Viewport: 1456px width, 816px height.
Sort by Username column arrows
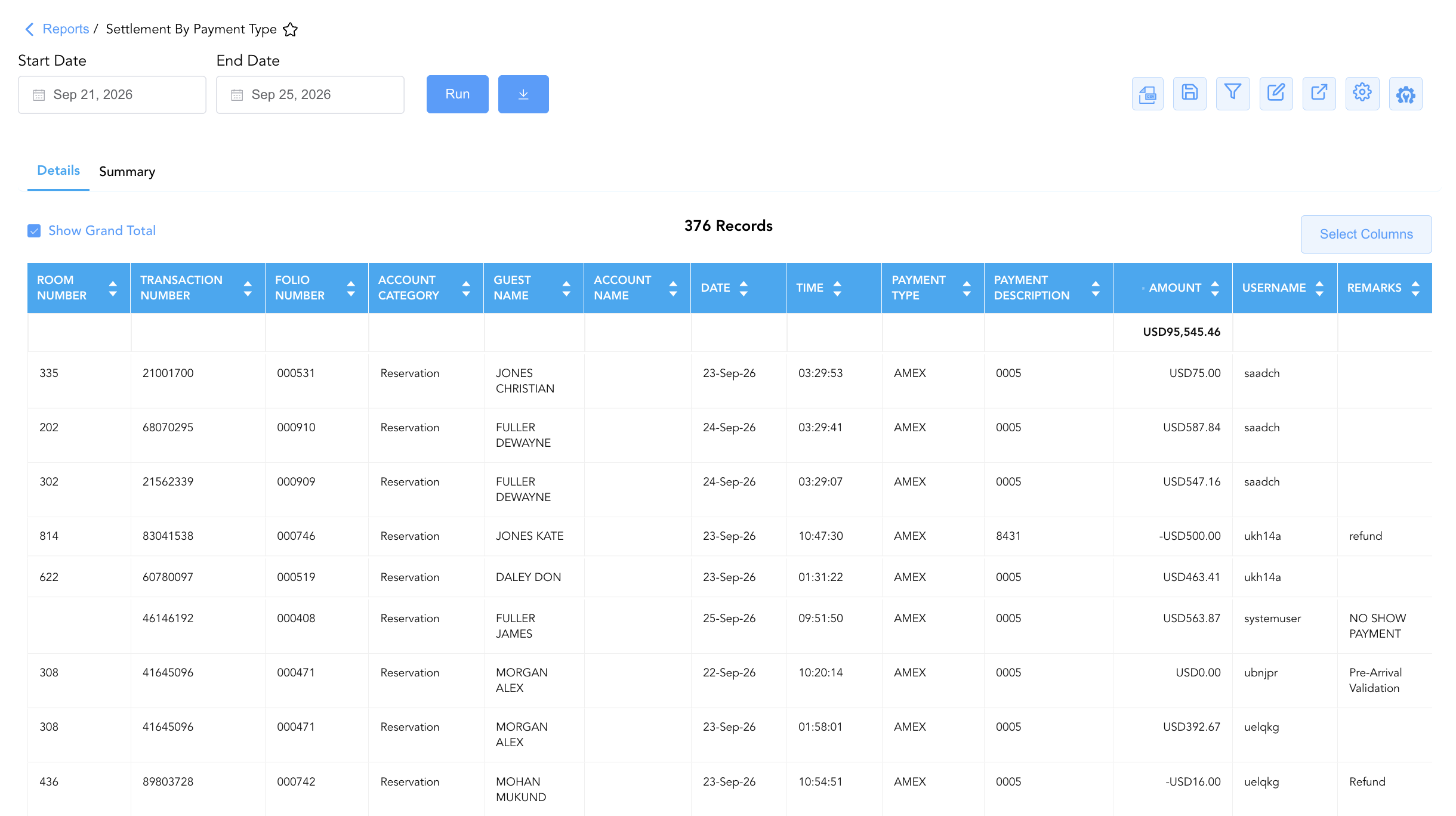pyautogui.click(x=1319, y=289)
